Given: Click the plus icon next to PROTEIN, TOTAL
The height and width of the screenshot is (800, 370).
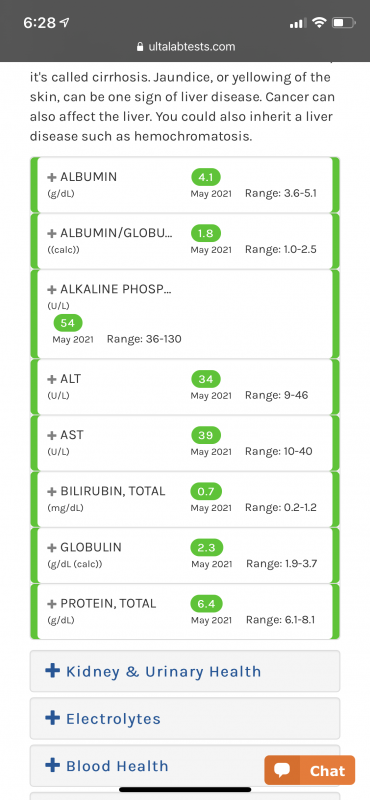Looking at the screenshot, I should (52, 604).
